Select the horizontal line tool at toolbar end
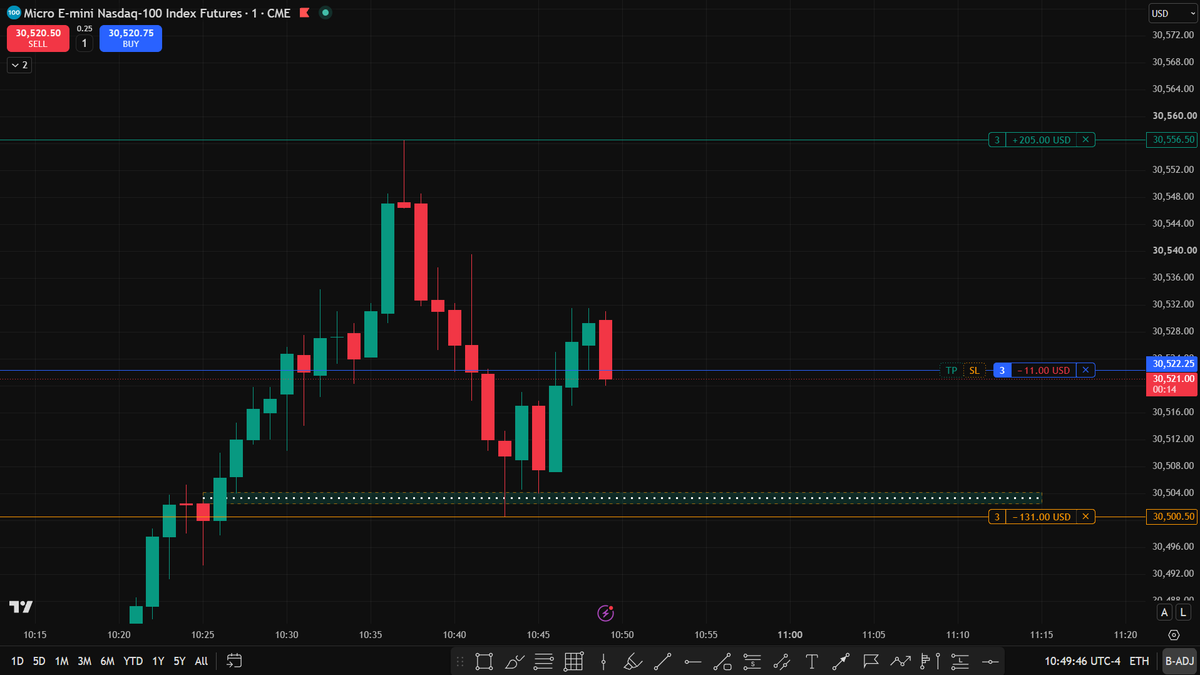 990,661
